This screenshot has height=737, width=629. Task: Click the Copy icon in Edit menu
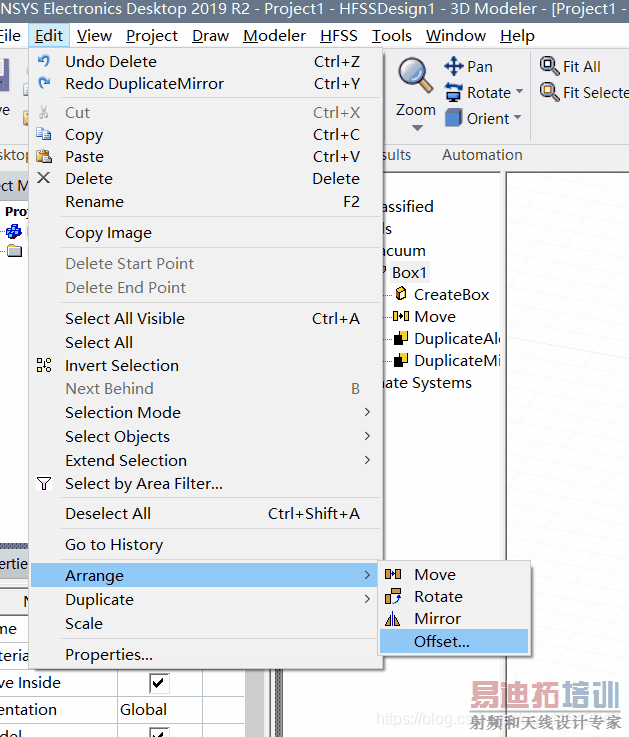pyautogui.click(x=44, y=134)
